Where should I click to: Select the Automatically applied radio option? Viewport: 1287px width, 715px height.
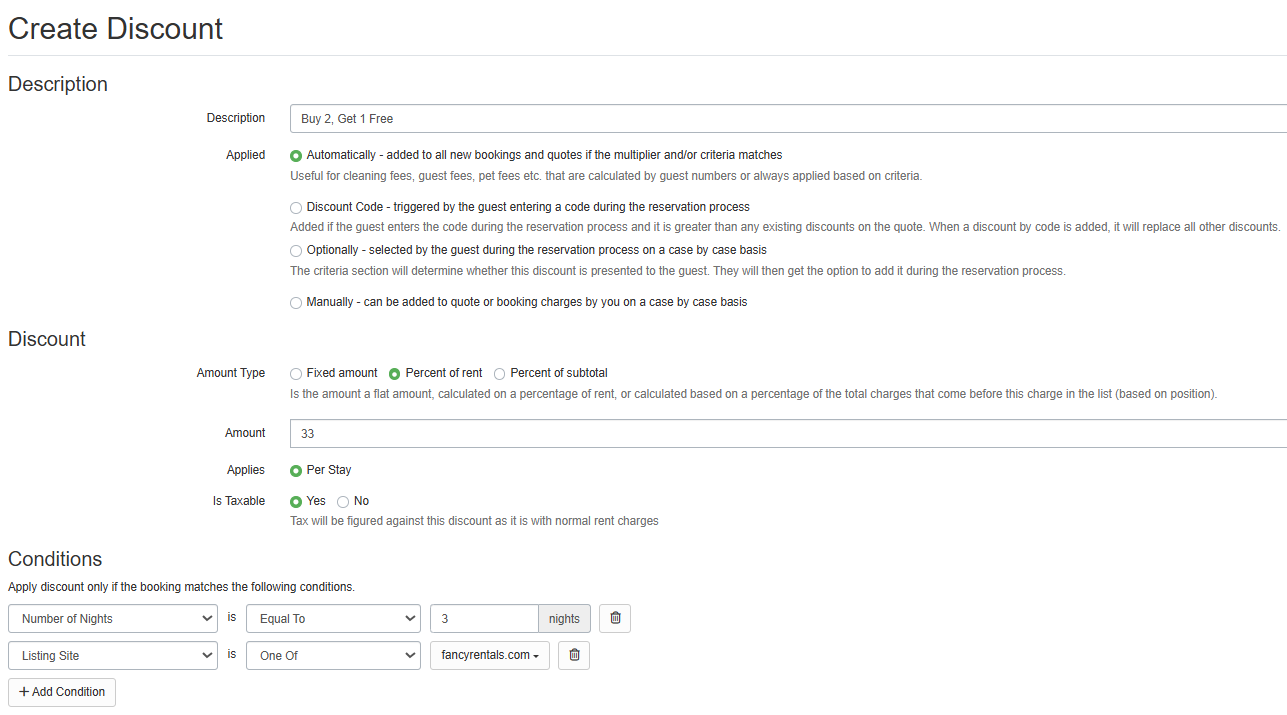[296, 156]
